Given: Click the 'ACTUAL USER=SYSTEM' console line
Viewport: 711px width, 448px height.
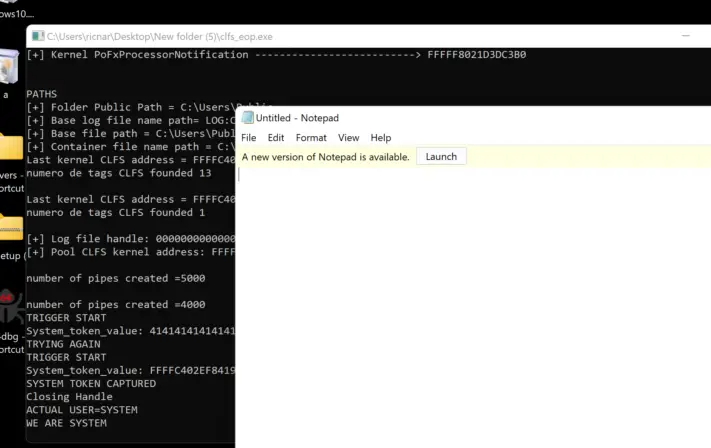Looking at the screenshot, I should (x=82, y=410).
